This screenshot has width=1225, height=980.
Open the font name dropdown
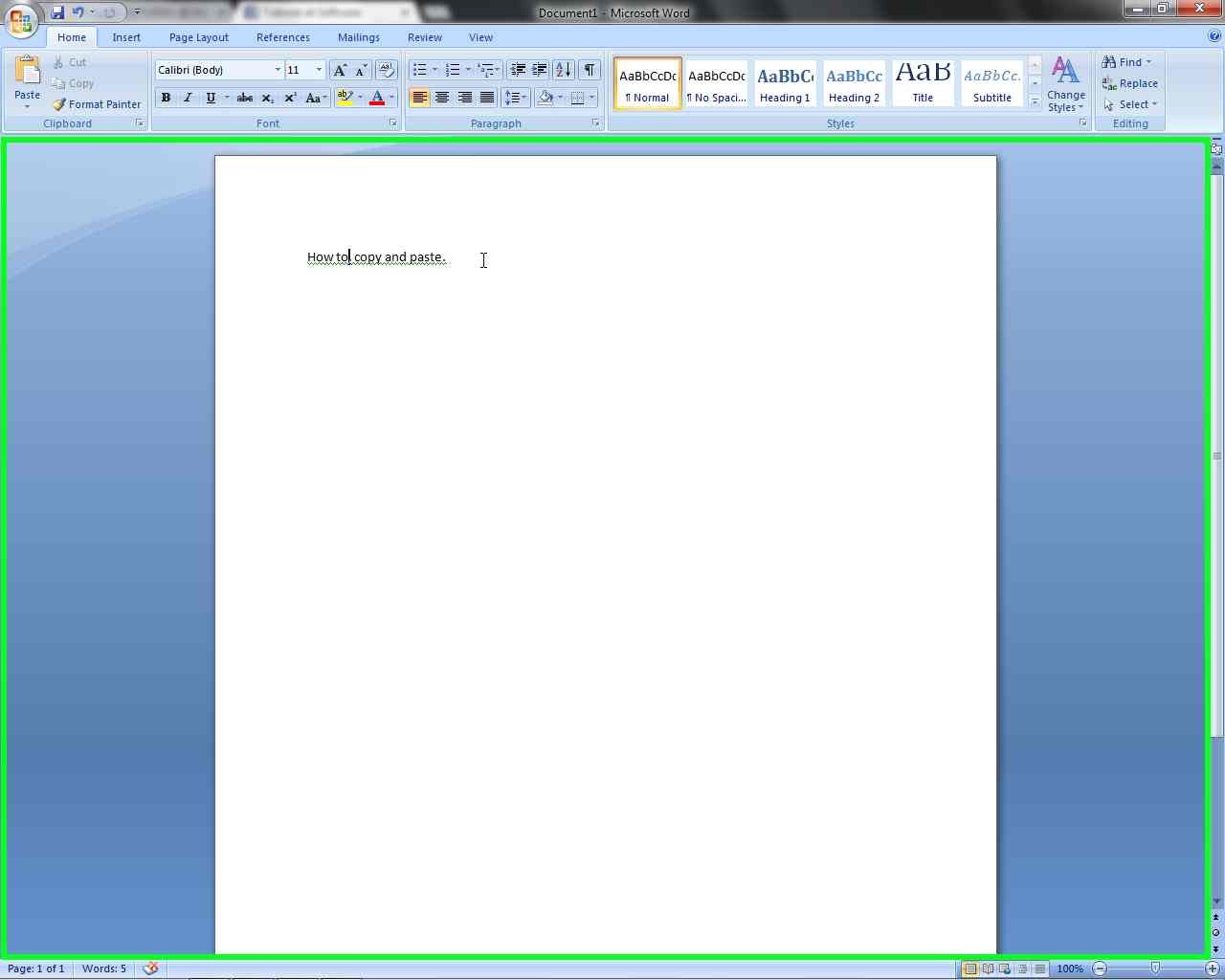277,69
